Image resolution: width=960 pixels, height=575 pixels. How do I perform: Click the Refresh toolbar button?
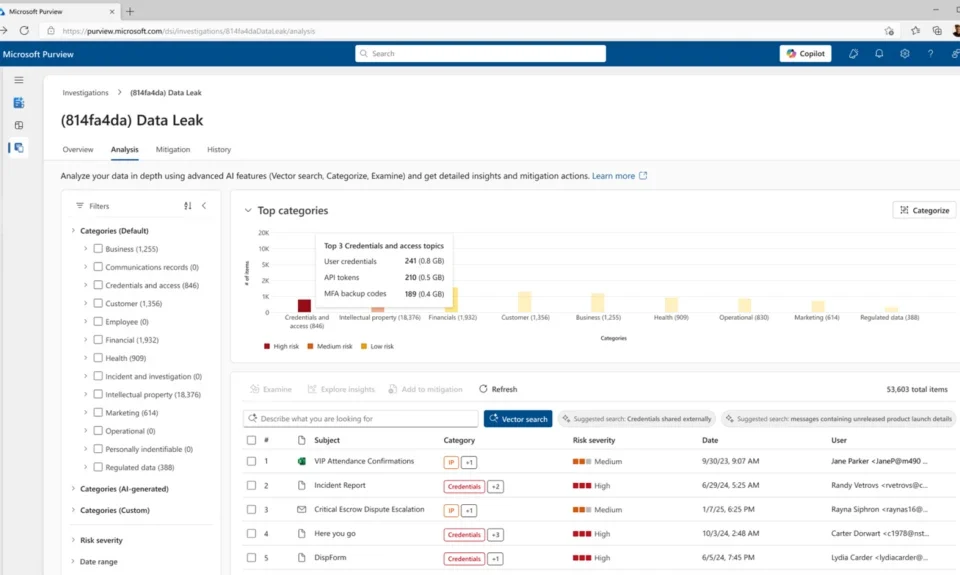tap(498, 389)
